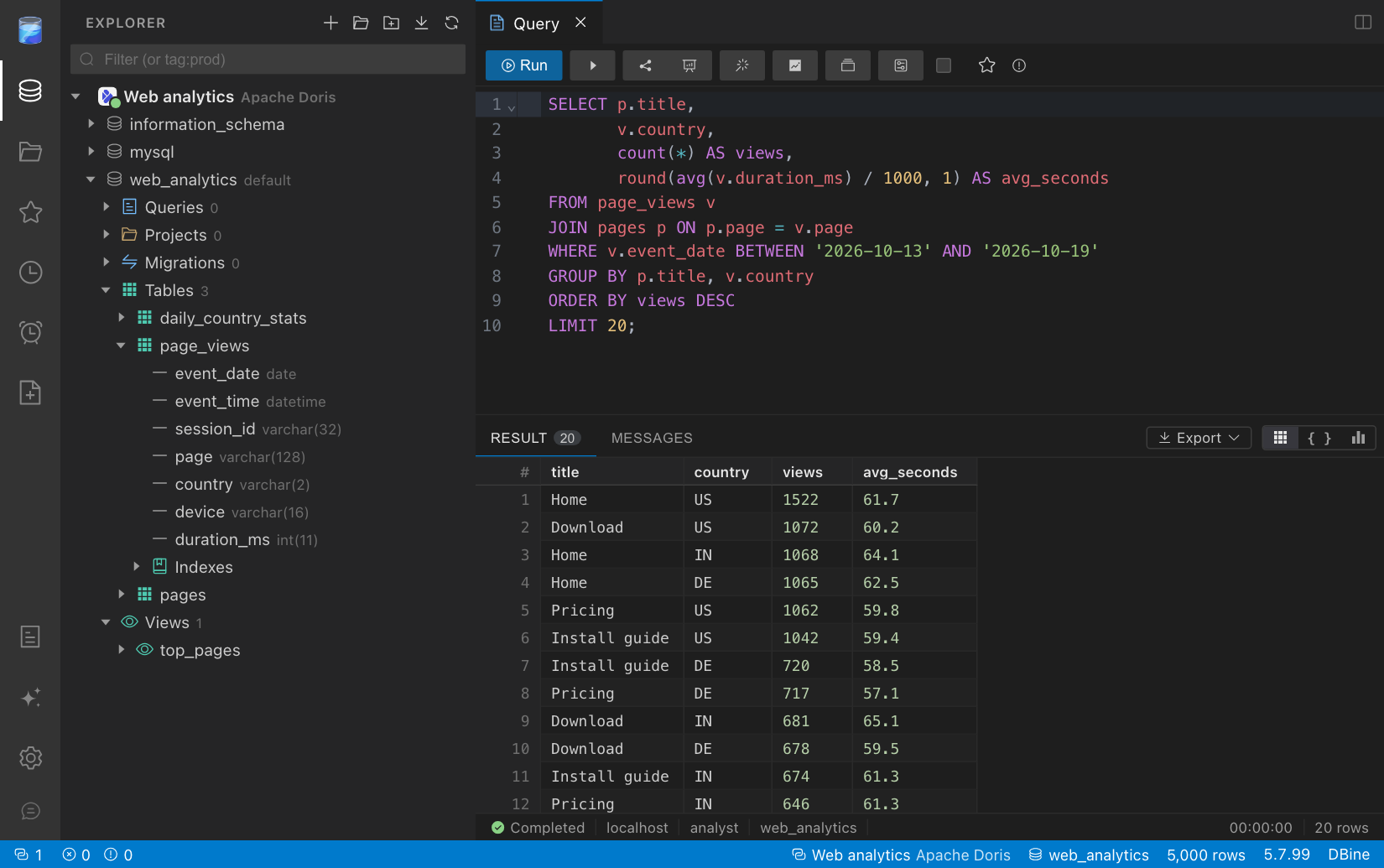The height and width of the screenshot is (868, 1384).
Task: Open the History clock sidebar icon
Action: click(30, 273)
